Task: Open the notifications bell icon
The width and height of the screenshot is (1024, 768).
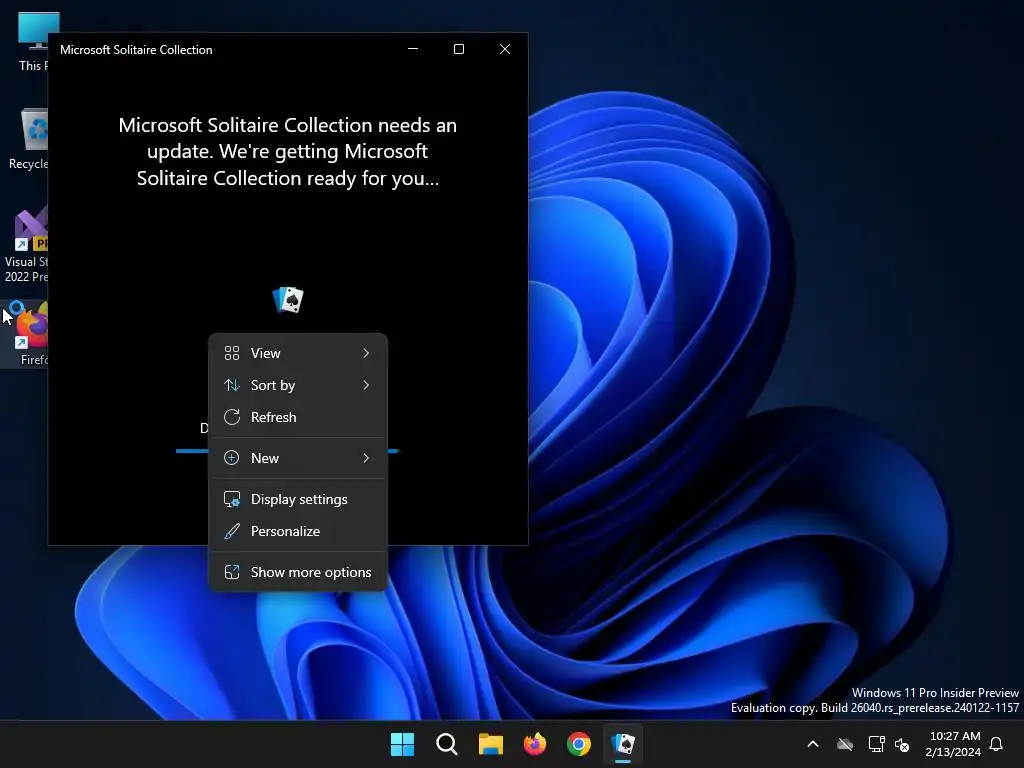Action: 996,744
